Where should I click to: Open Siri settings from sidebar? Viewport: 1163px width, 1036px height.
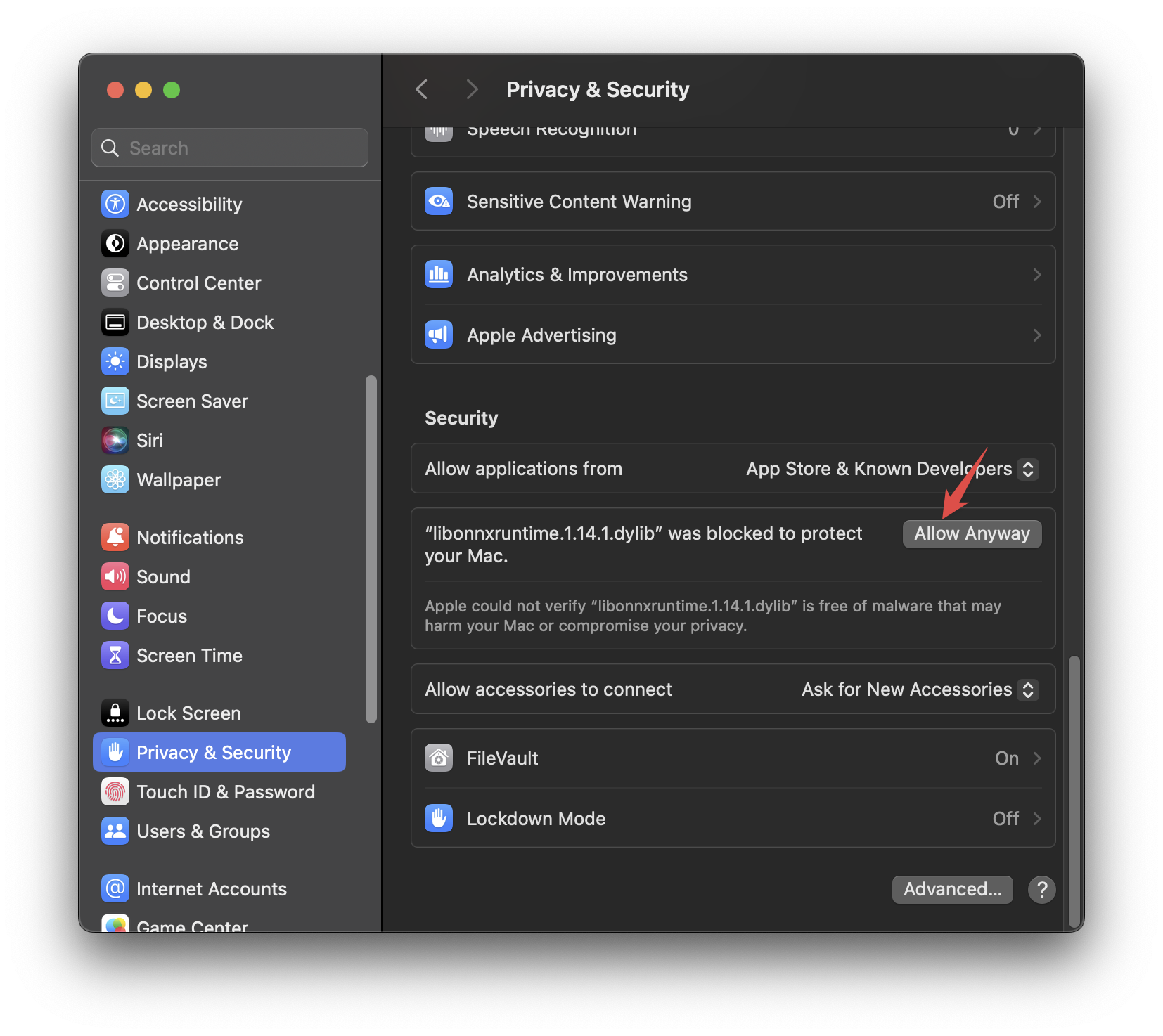click(150, 440)
